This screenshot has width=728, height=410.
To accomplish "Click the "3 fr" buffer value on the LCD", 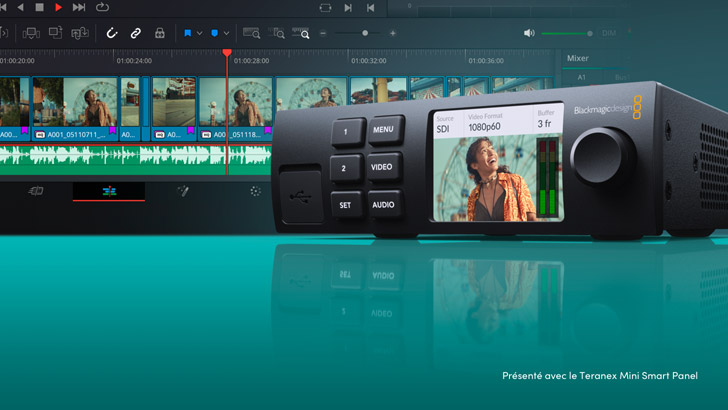I will [x=544, y=124].
